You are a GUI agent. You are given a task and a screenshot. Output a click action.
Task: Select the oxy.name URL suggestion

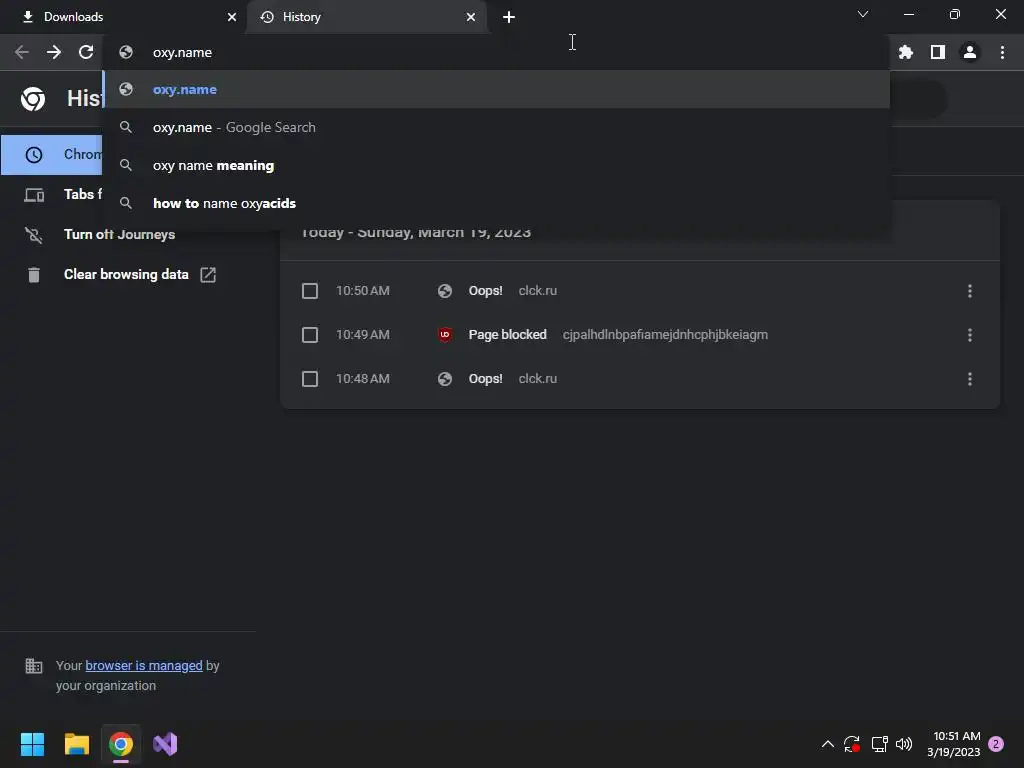point(496,89)
